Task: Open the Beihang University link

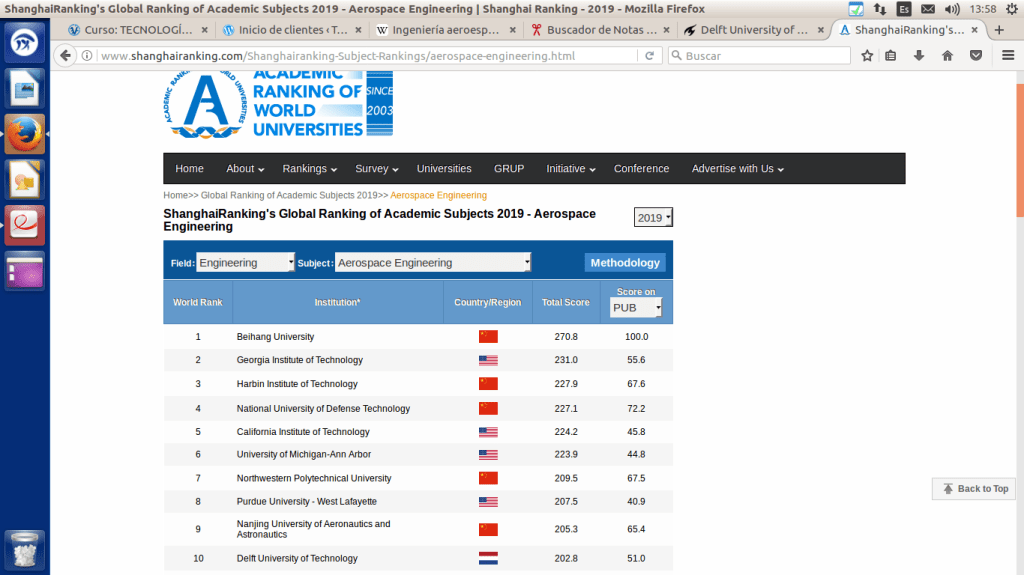Action: coord(275,337)
